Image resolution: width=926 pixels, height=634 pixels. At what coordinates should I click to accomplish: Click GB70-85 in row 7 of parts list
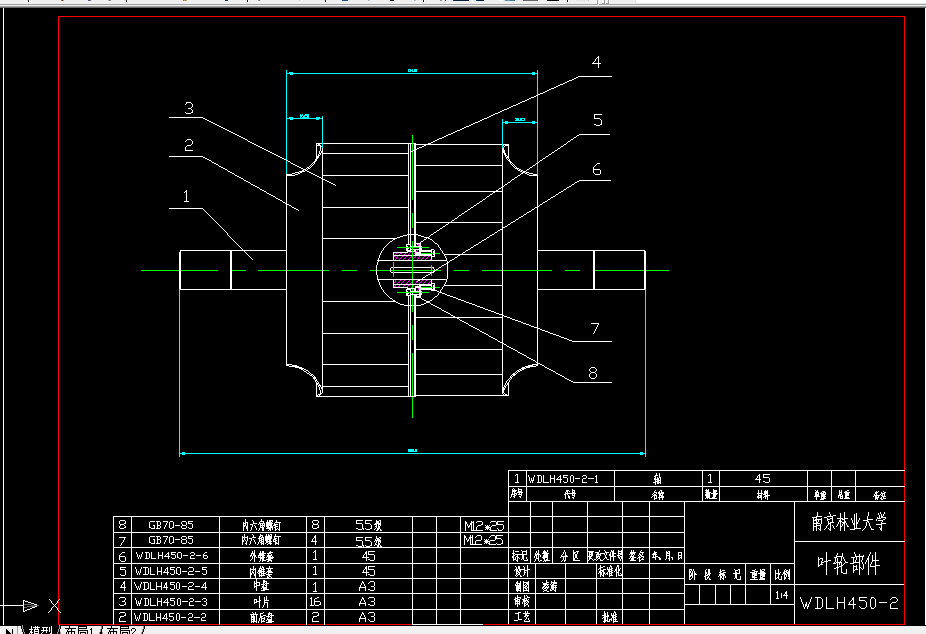(x=171, y=540)
